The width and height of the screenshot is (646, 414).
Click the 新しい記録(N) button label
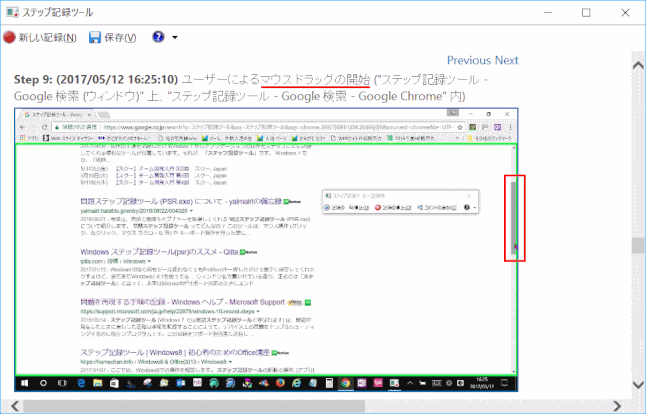pos(47,38)
